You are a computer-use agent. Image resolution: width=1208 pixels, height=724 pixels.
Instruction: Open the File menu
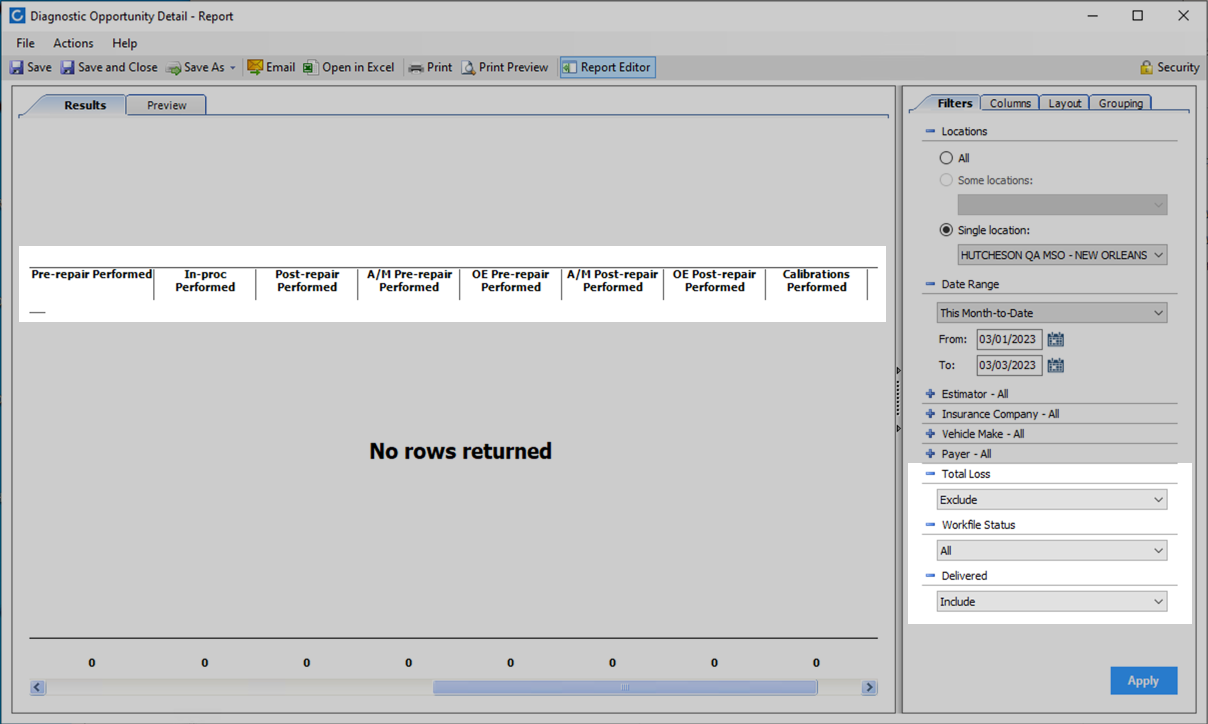click(26, 43)
